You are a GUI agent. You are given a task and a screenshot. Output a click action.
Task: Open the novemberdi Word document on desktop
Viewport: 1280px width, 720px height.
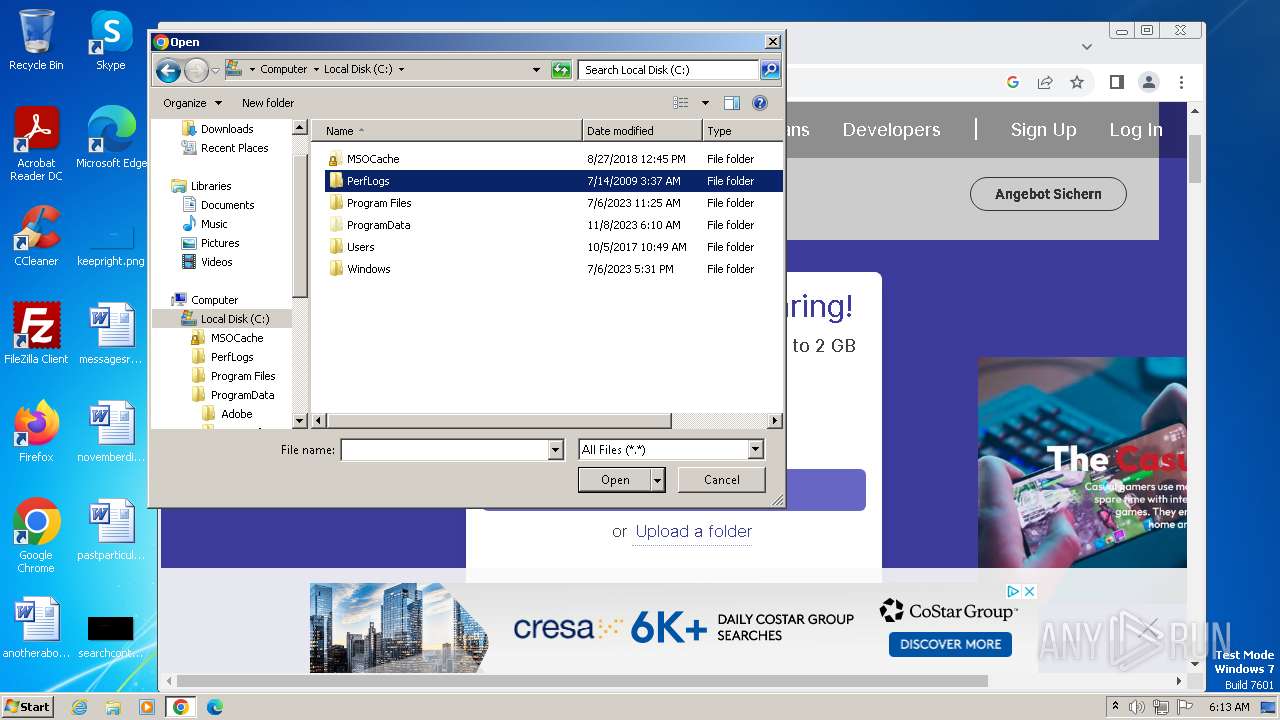point(111,432)
